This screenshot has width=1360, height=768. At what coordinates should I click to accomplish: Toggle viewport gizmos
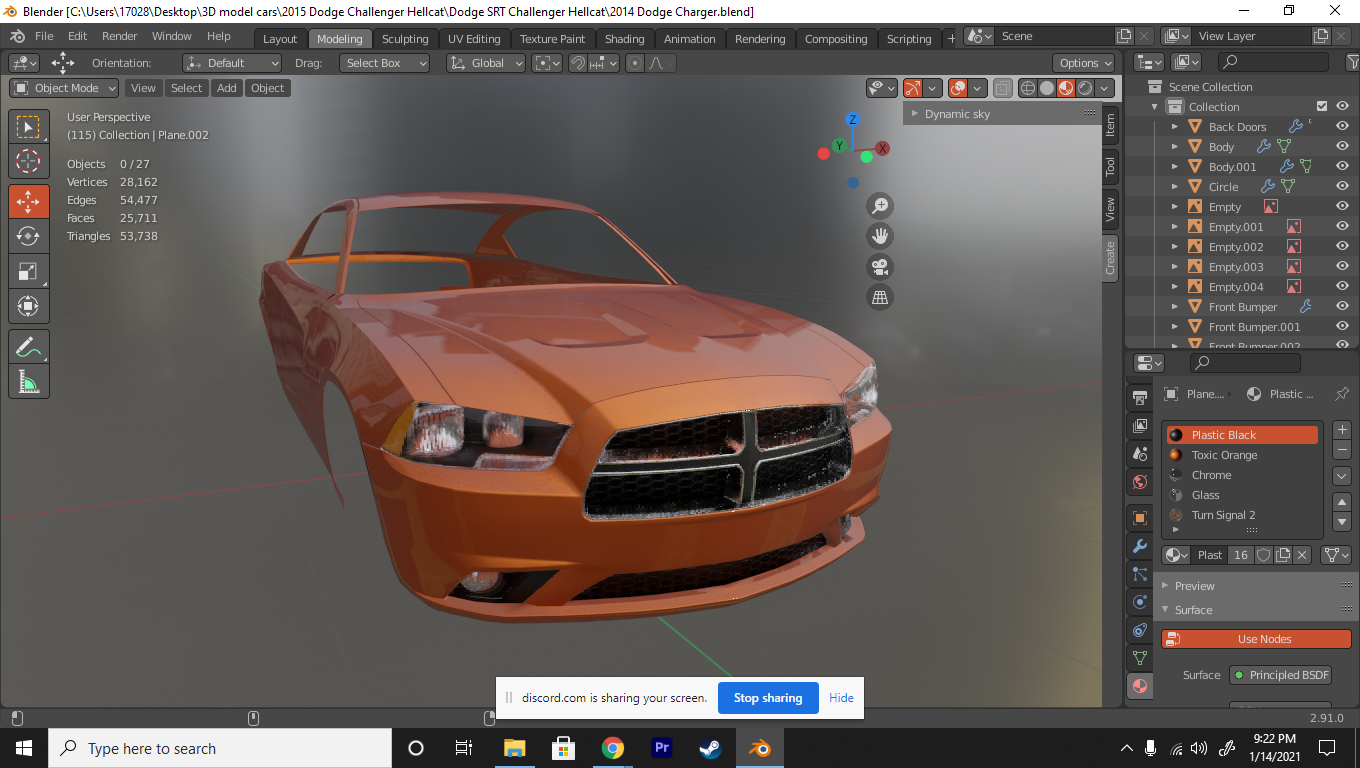pyautogui.click(x=912, y=88)
